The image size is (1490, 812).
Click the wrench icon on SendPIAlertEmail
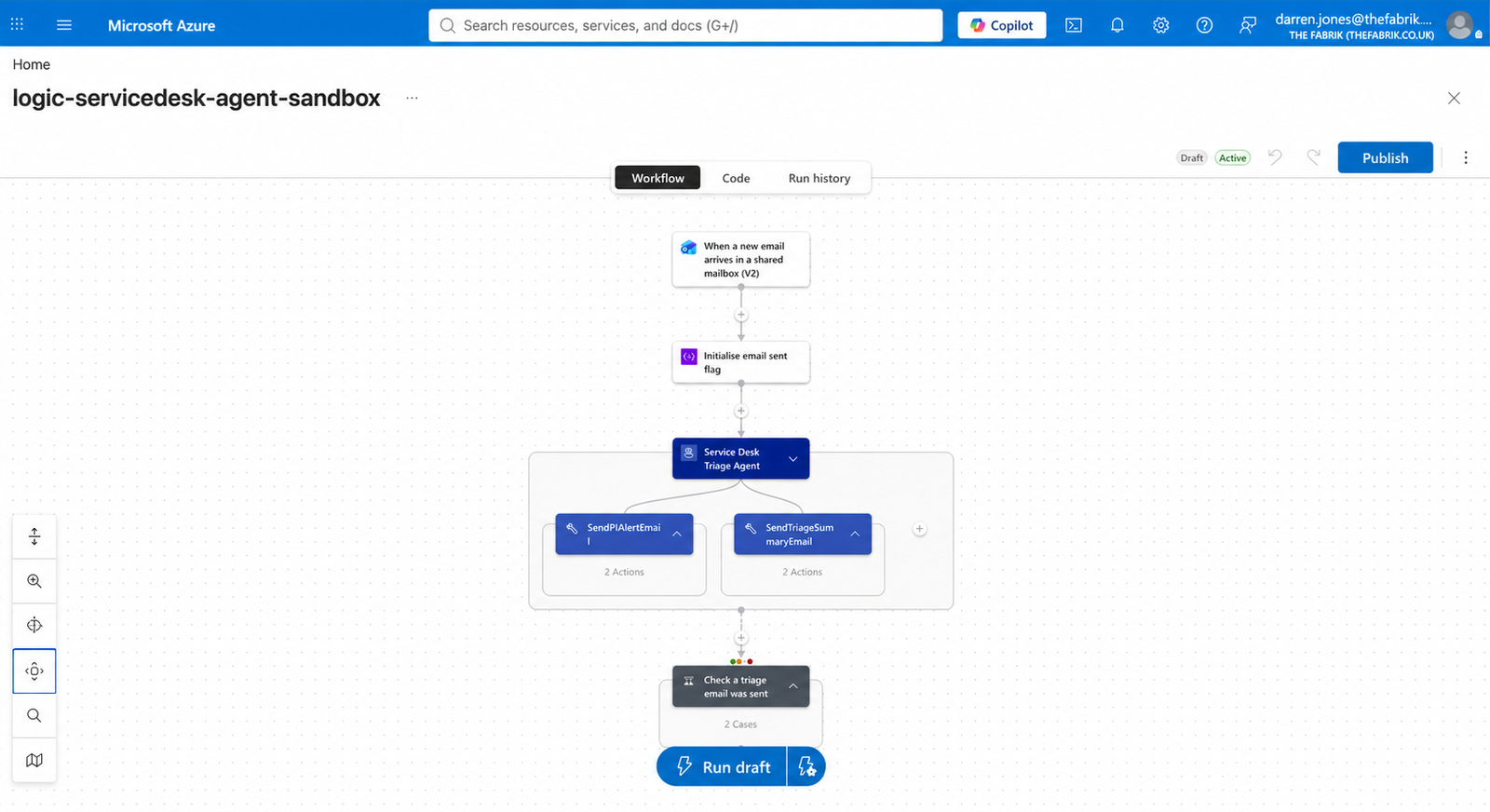573,528
